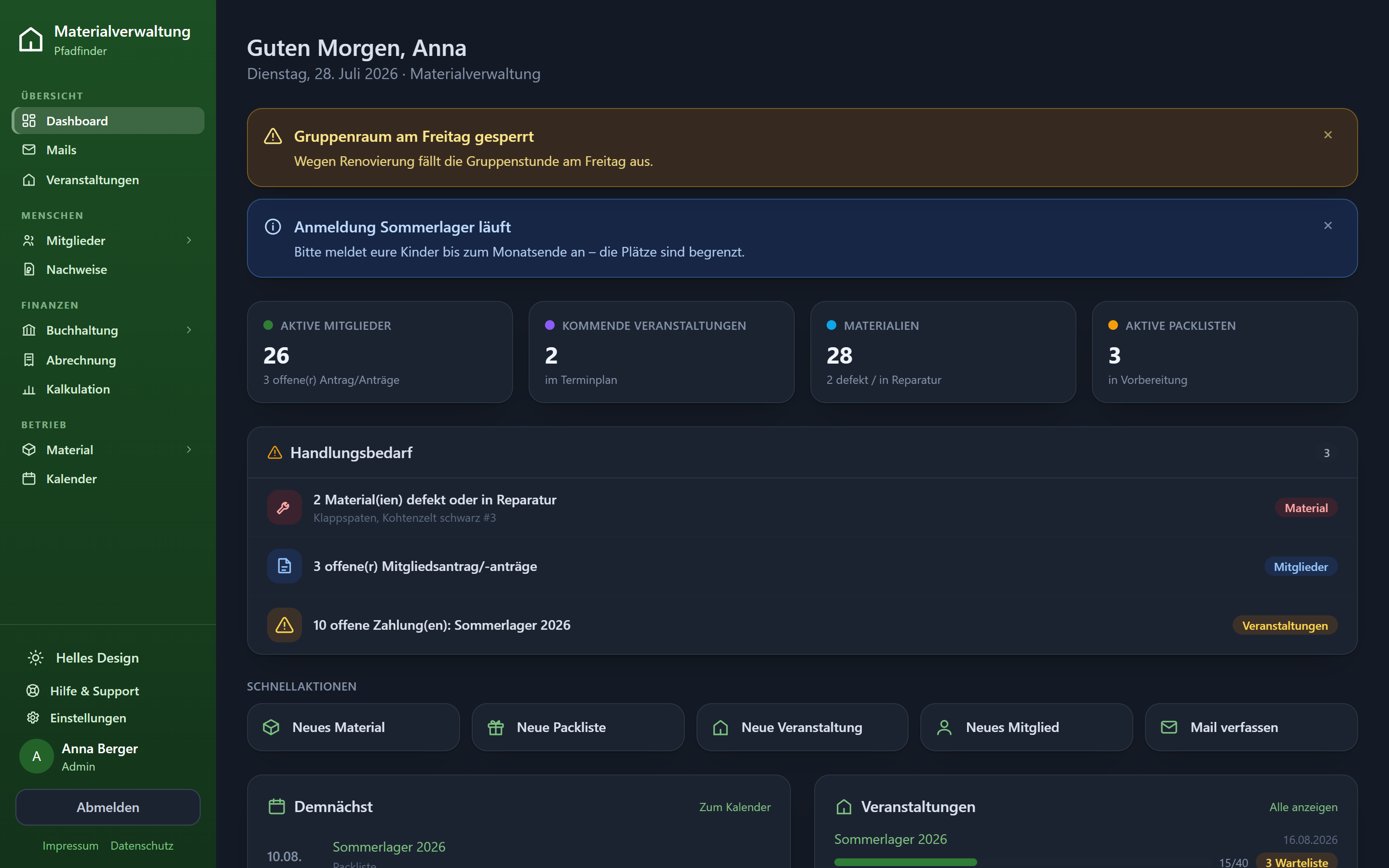This screenshot has height=868, width=1389.
Task: Expand the Mitglieder submenu chevron
Action: 189,240
